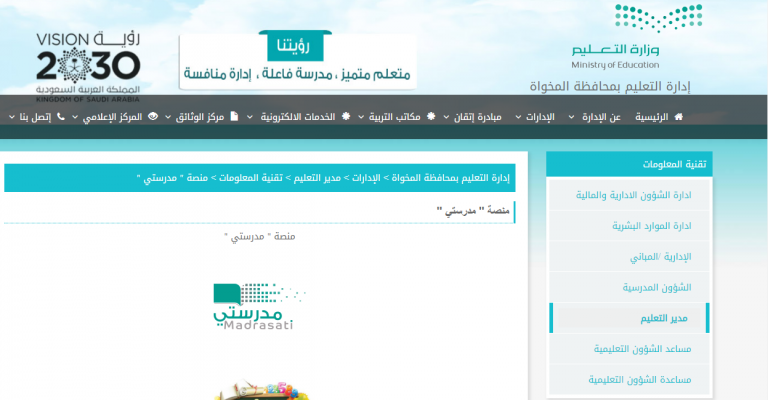
Task: Open the الرئيسية menu item
Action: [652, 117]
